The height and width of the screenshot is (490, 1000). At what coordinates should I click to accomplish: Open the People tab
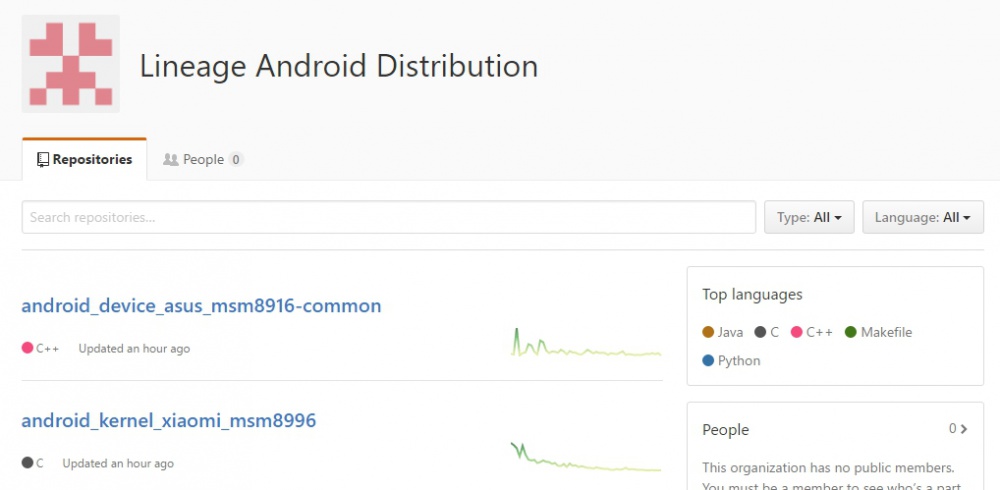(x=203, y=159)
